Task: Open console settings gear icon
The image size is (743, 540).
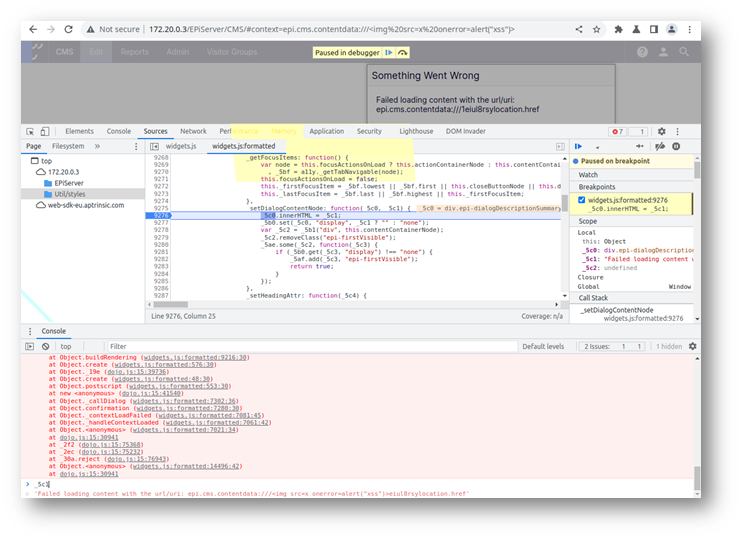Action: [x=692, y=346]
